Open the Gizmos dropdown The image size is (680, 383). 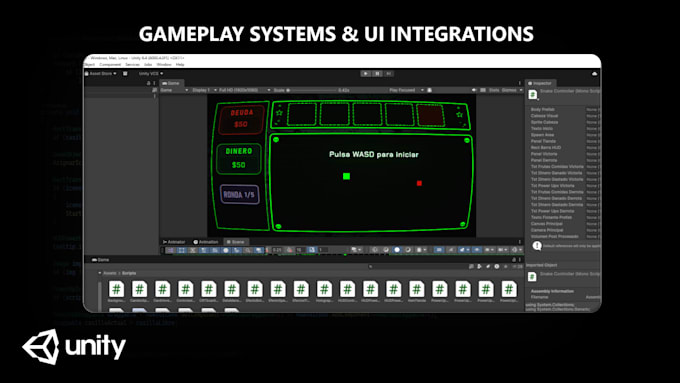pos(512,90)
